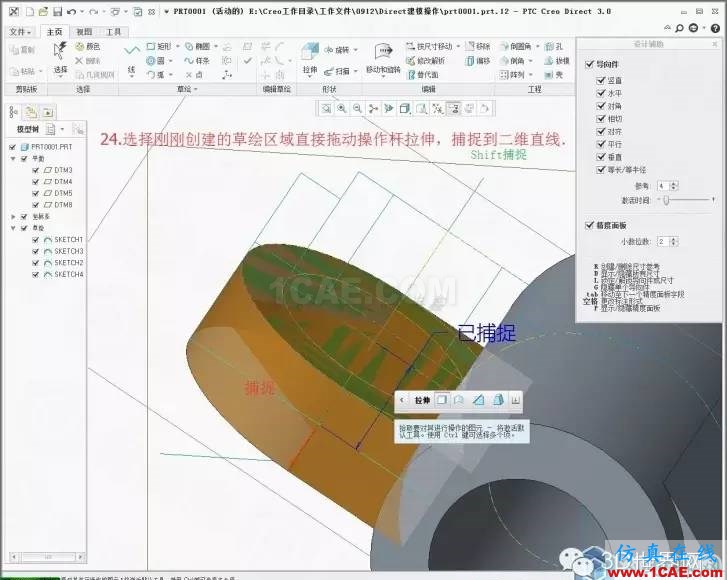Image resolution: width=727 pixels, height=580 pixels.
Task: Click the search magnifier icon near help
Action: pos(680,29)
